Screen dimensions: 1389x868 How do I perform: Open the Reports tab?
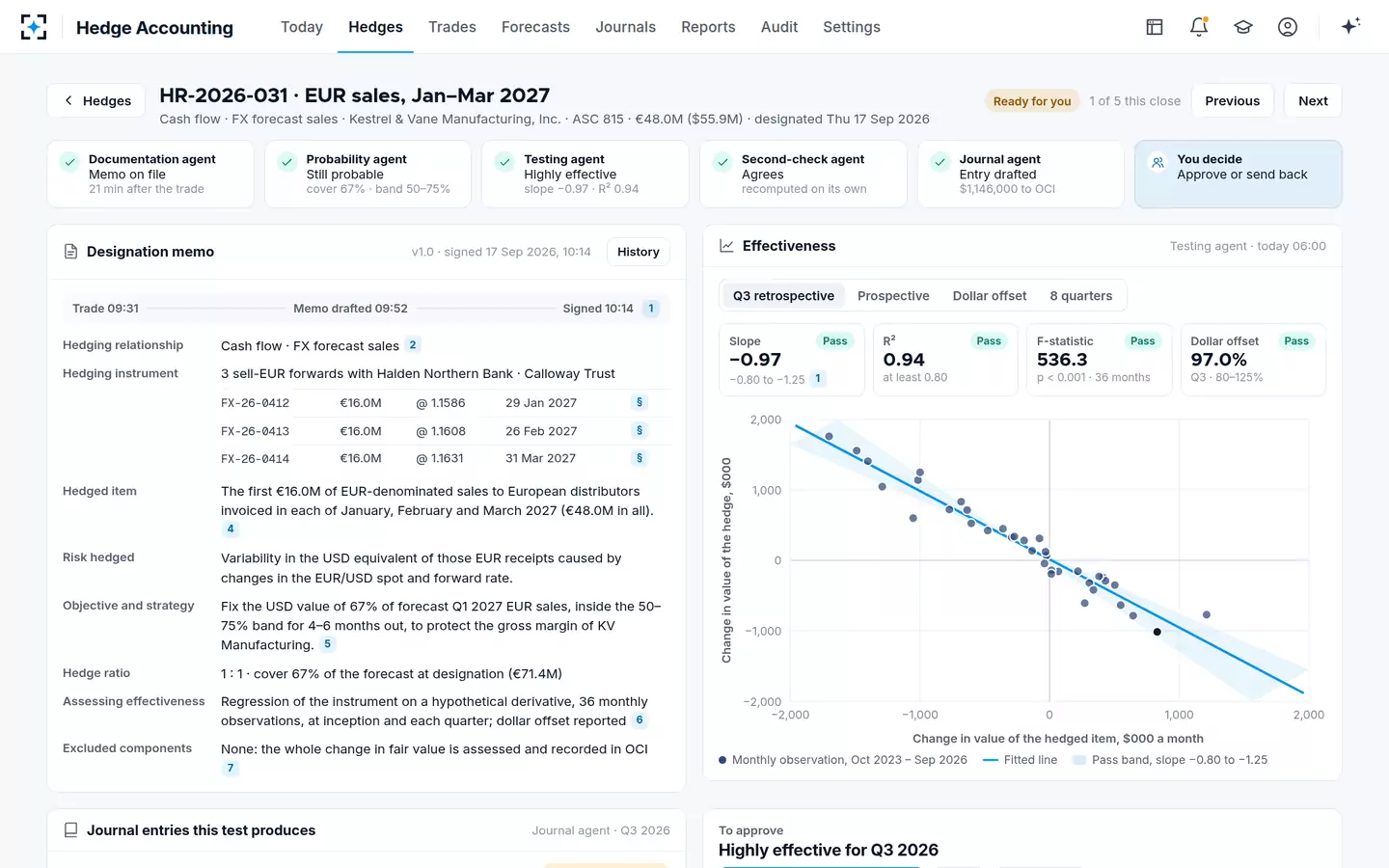708,27
